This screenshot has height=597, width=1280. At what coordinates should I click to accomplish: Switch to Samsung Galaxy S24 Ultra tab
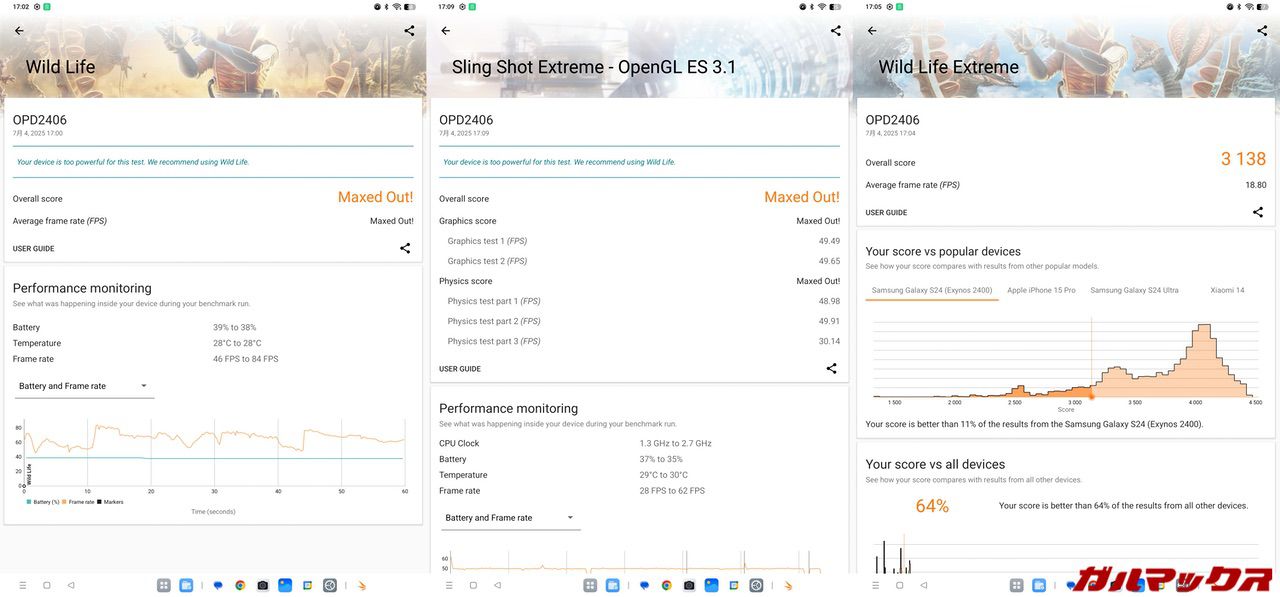1134,290
